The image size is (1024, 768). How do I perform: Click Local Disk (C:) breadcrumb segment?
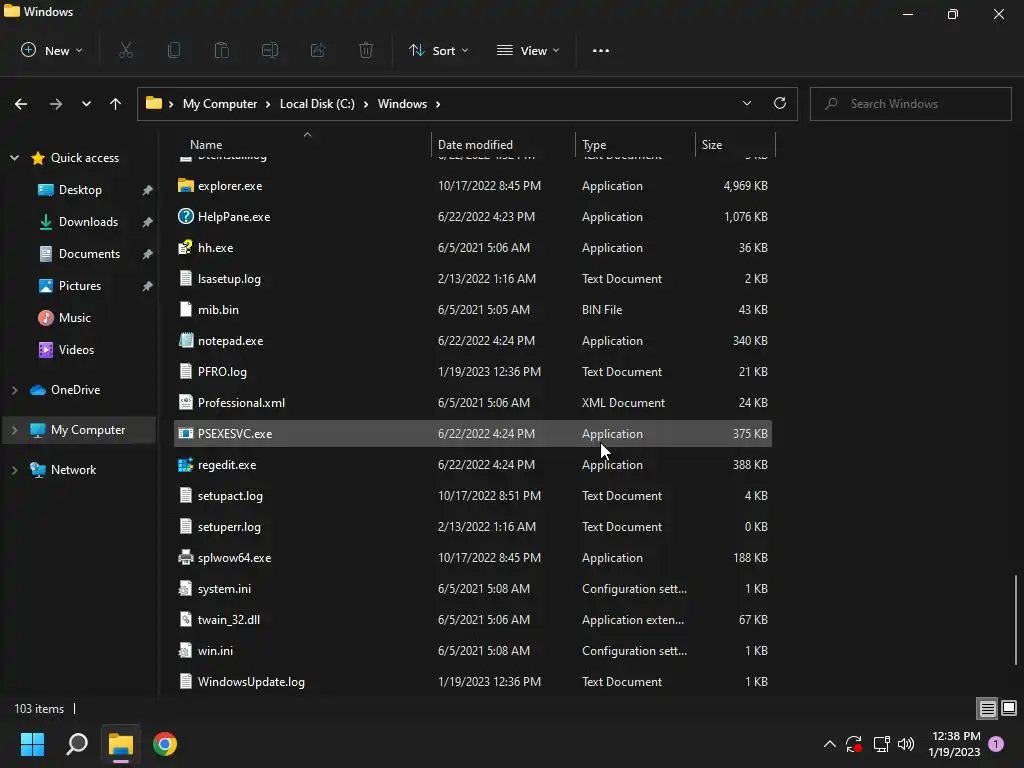(x=317, y=104)
